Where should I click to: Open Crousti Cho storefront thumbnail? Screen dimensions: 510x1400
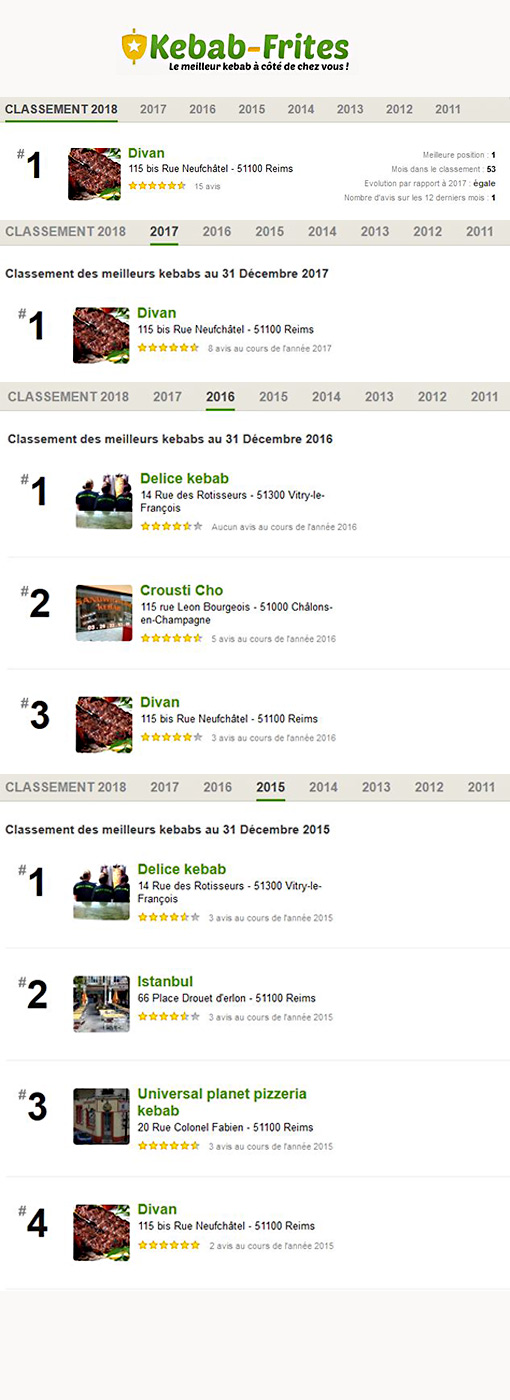click(x=104, y=612)
